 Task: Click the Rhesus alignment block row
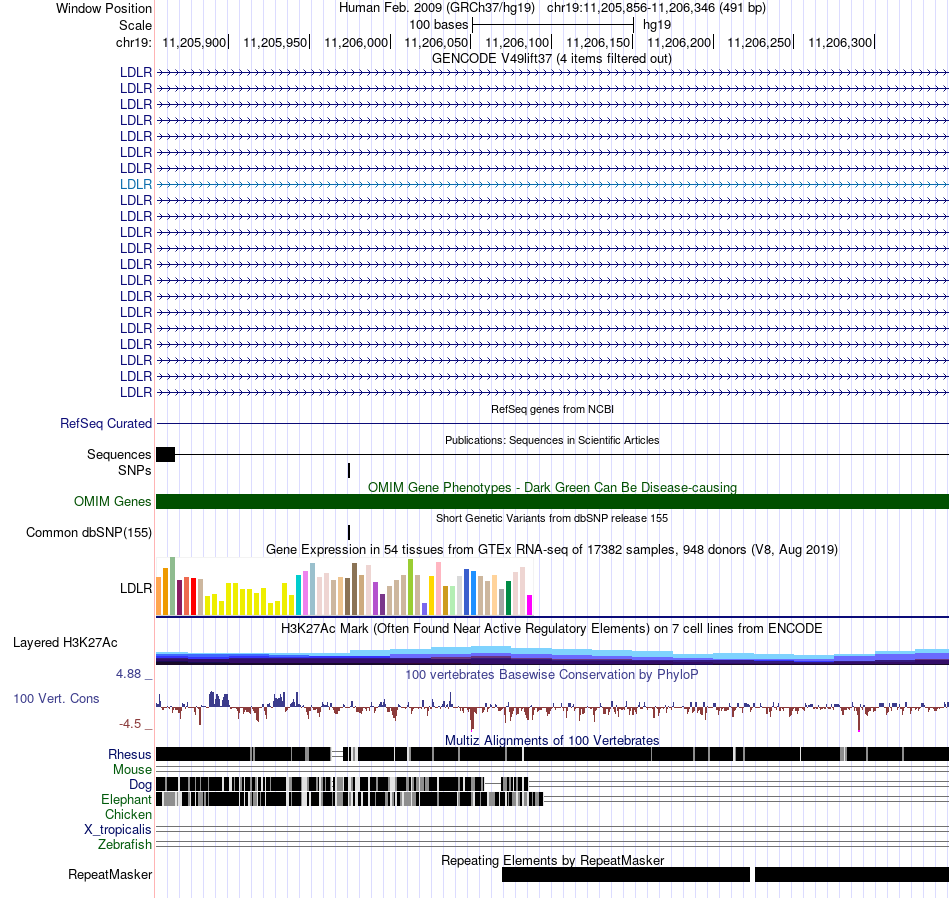point(552,754)
